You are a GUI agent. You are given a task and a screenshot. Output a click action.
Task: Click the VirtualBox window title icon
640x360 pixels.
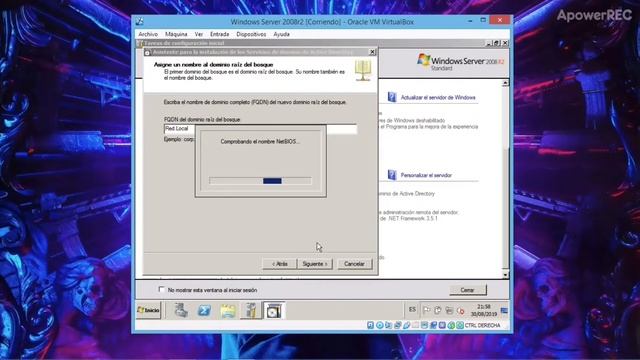point(140,22)
